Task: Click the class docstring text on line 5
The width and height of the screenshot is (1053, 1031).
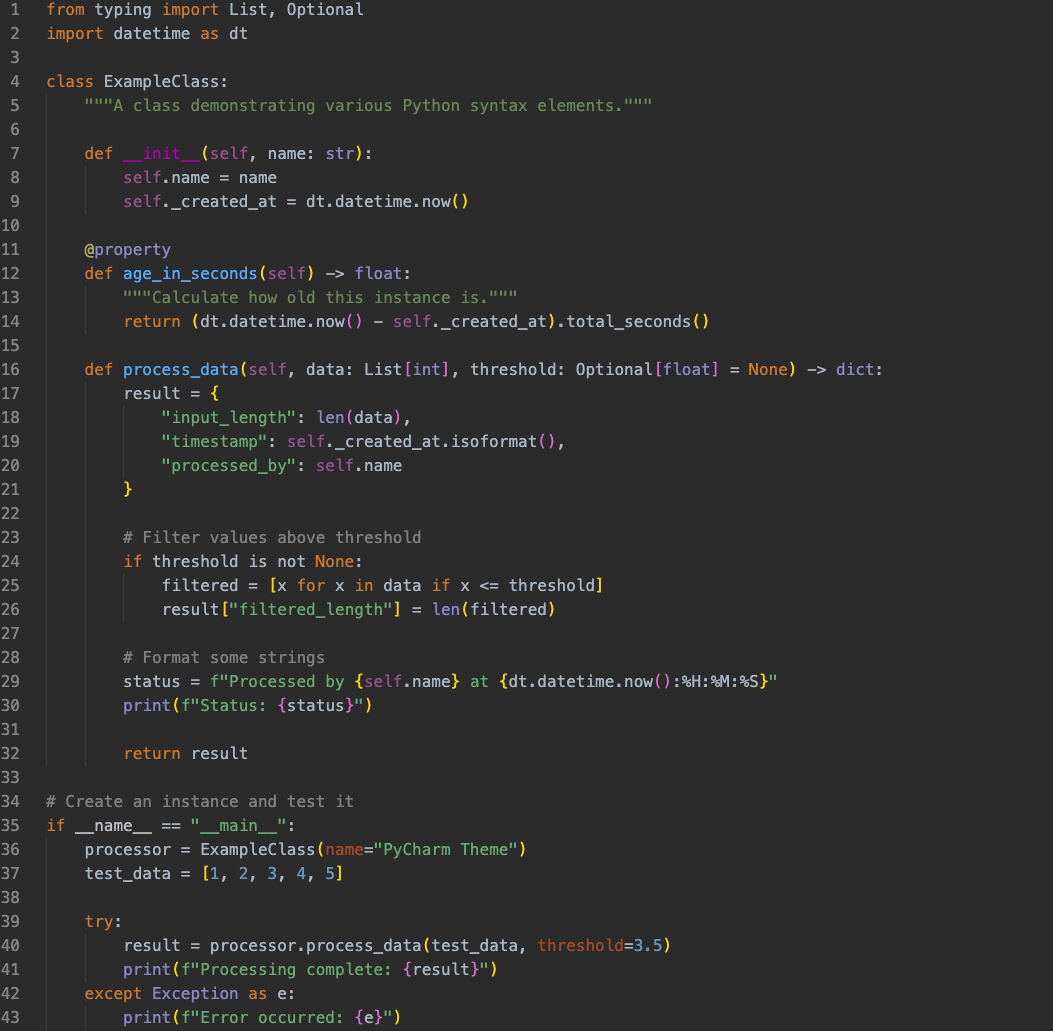Action: (x=368, y=106)
